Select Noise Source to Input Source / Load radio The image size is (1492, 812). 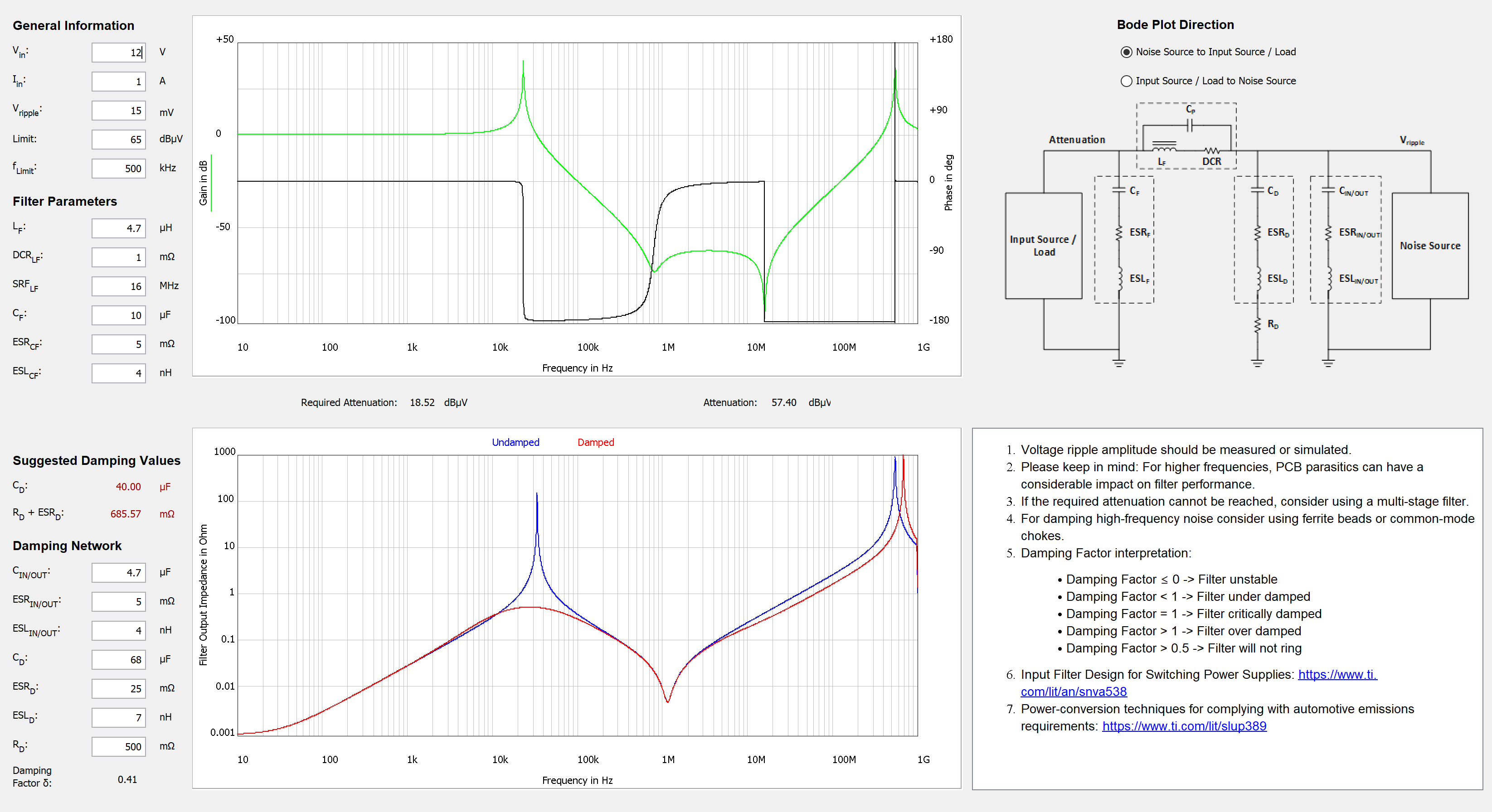click(x=1126, y=52)
